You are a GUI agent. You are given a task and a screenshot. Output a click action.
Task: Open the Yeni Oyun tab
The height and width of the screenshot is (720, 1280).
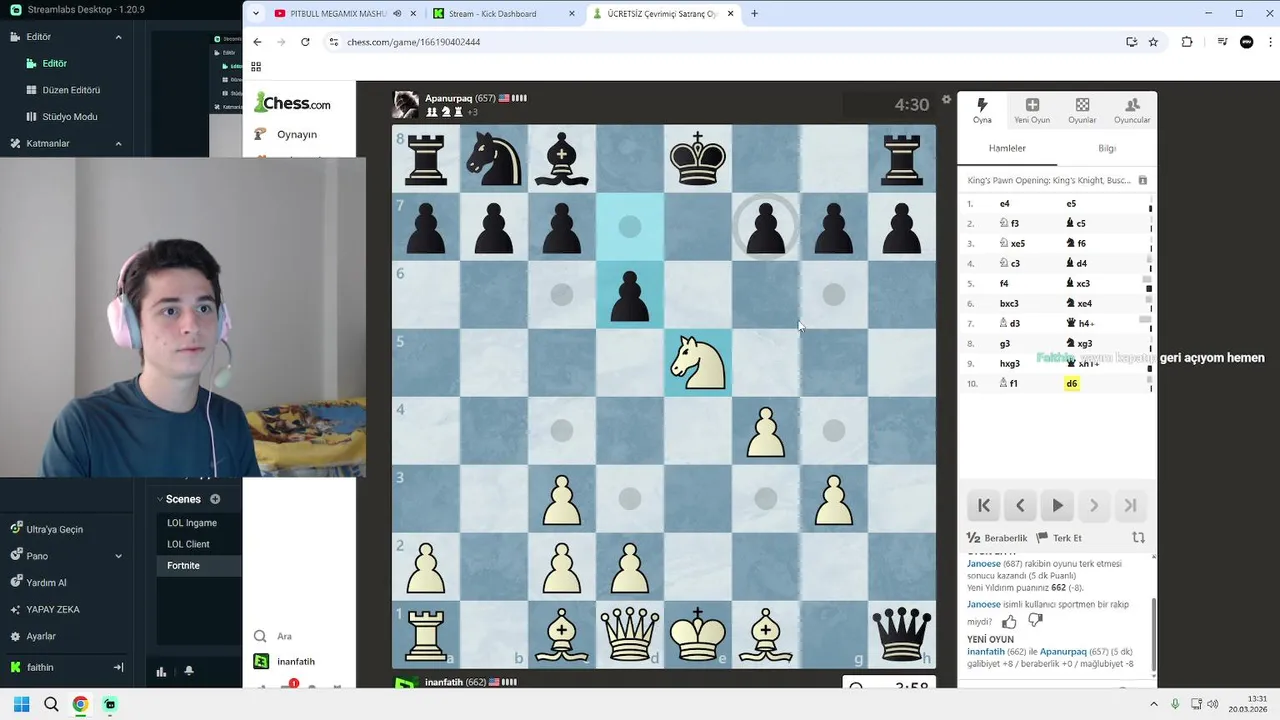(1032, 110)
